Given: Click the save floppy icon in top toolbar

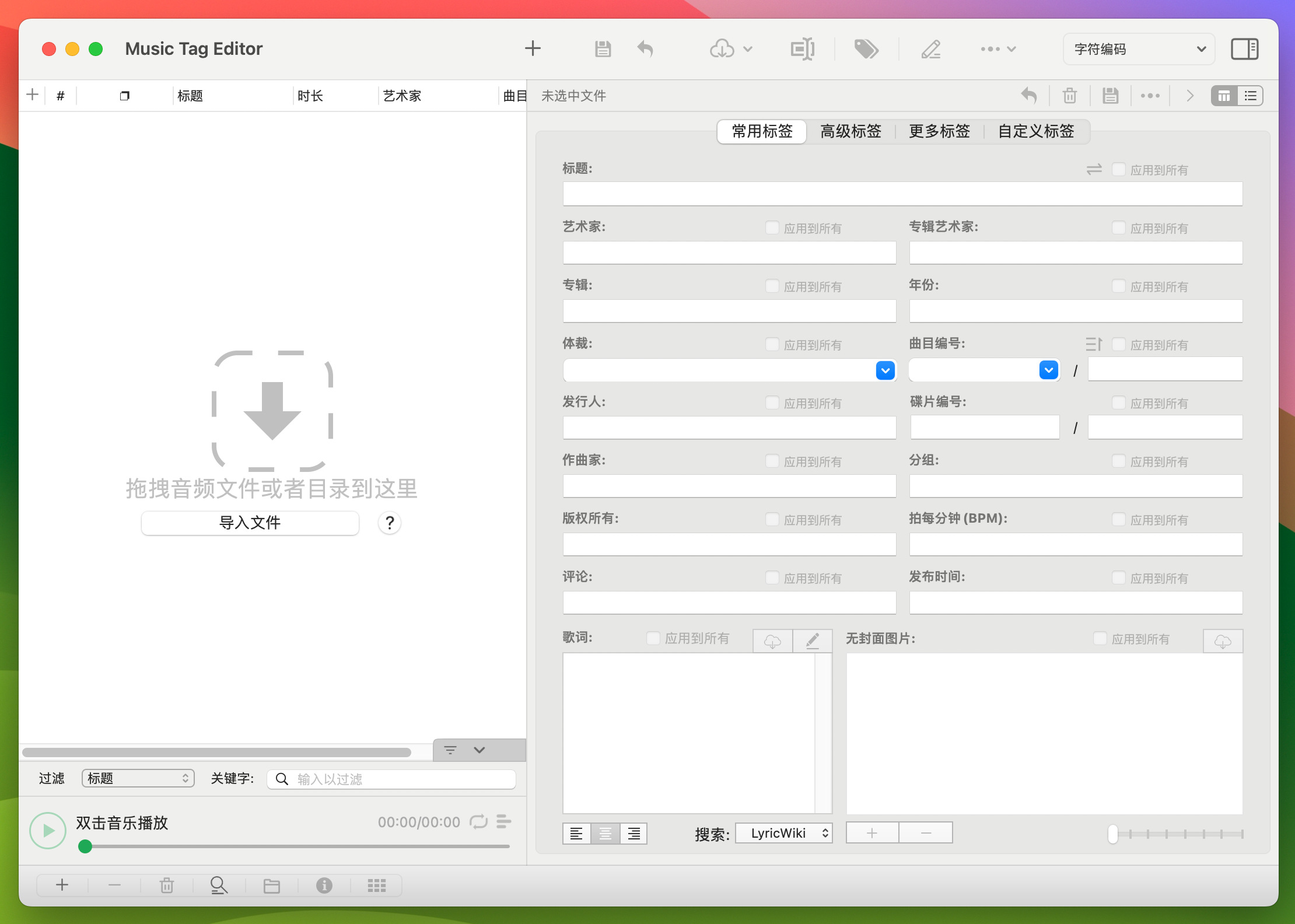Looking at the screenshot, I should click(x=603, y=49).
